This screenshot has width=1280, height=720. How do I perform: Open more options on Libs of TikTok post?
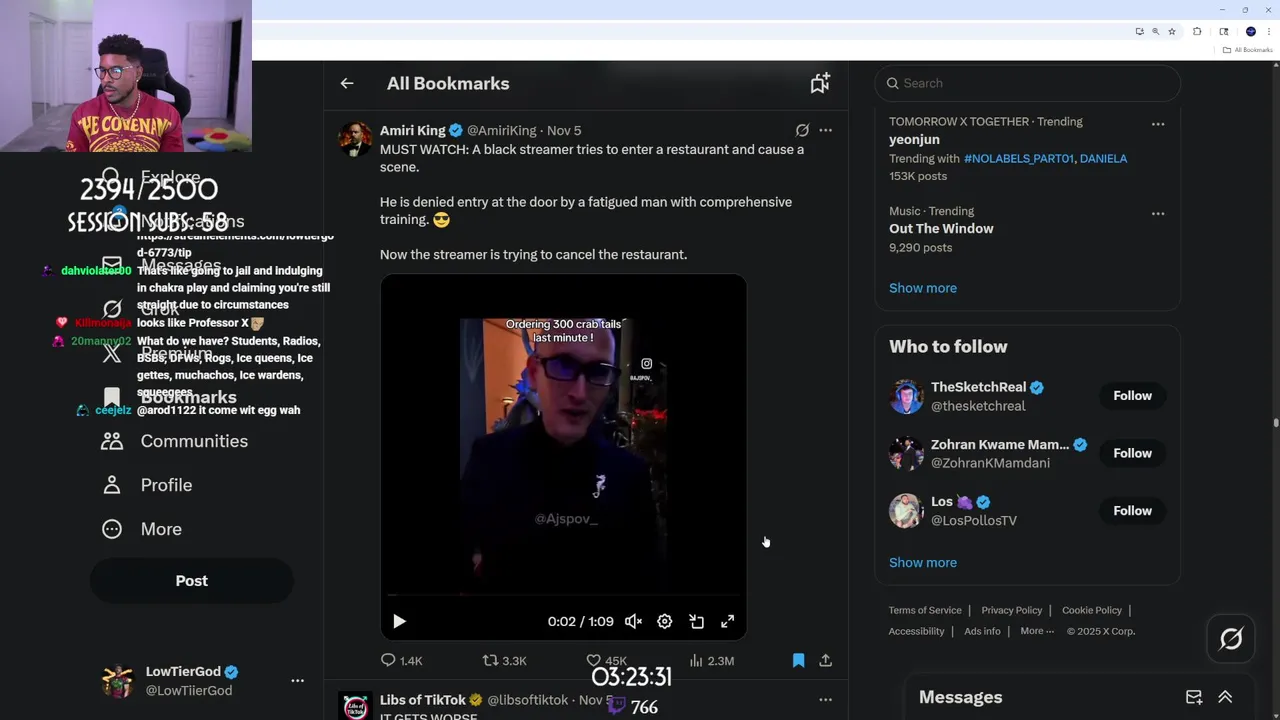point(825,700)
